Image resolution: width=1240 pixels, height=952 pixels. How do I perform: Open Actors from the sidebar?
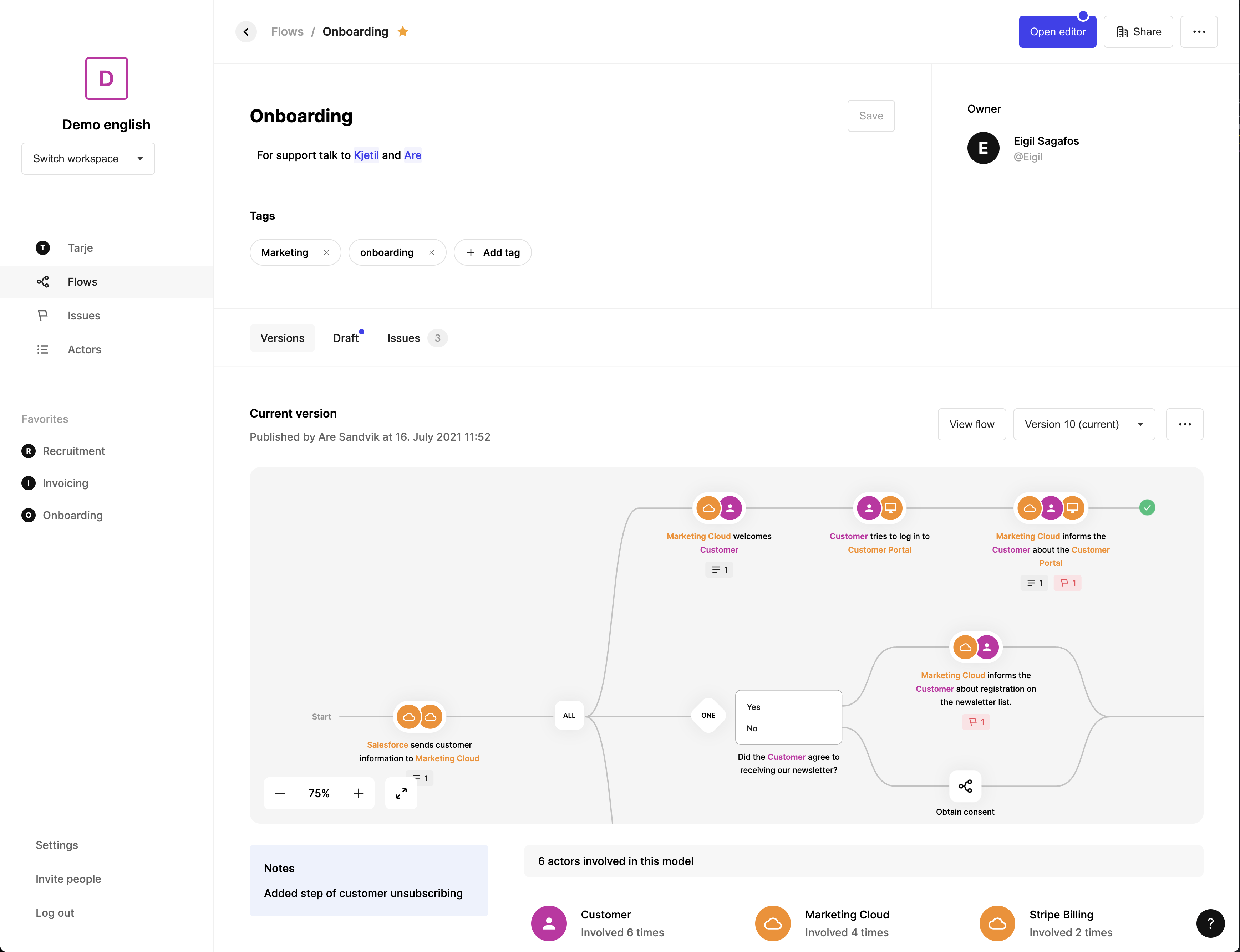click(x=84, y=349)
